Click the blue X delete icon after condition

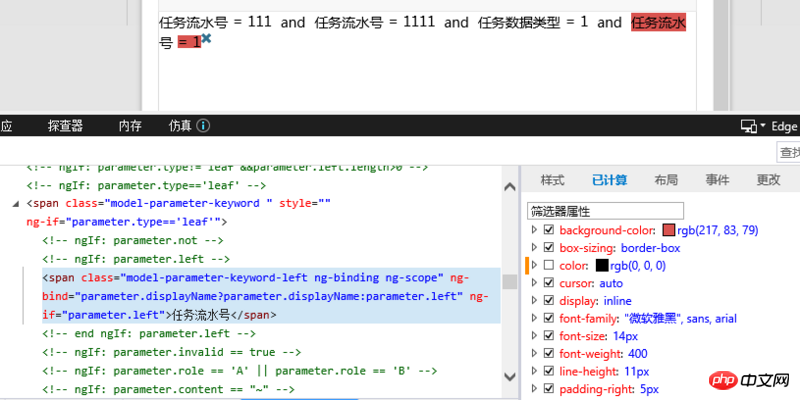coord(206,38)
